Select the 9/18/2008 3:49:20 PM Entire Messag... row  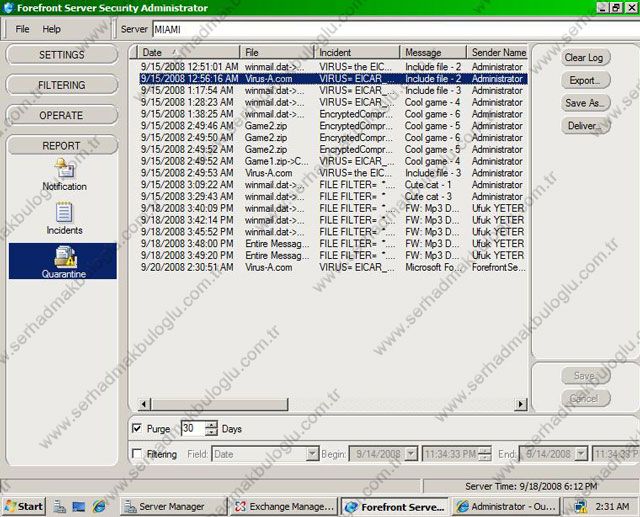tap(333, 255)
